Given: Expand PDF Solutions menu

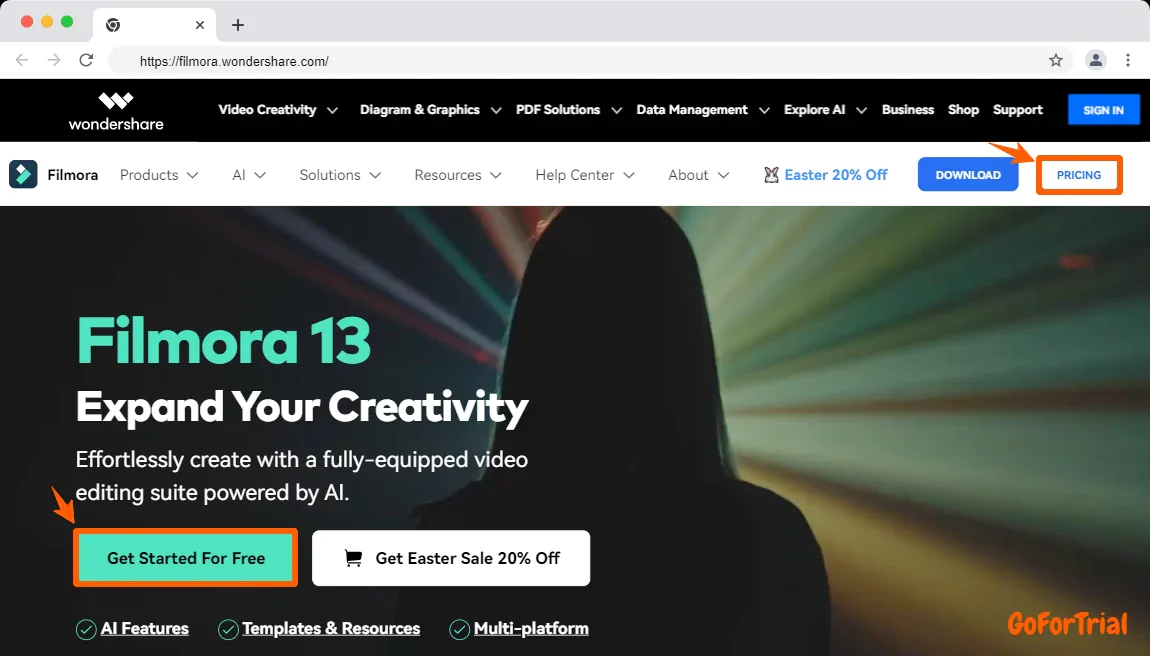Looking at the screenshot, I should pyautogui.click(x=569, y=110).
